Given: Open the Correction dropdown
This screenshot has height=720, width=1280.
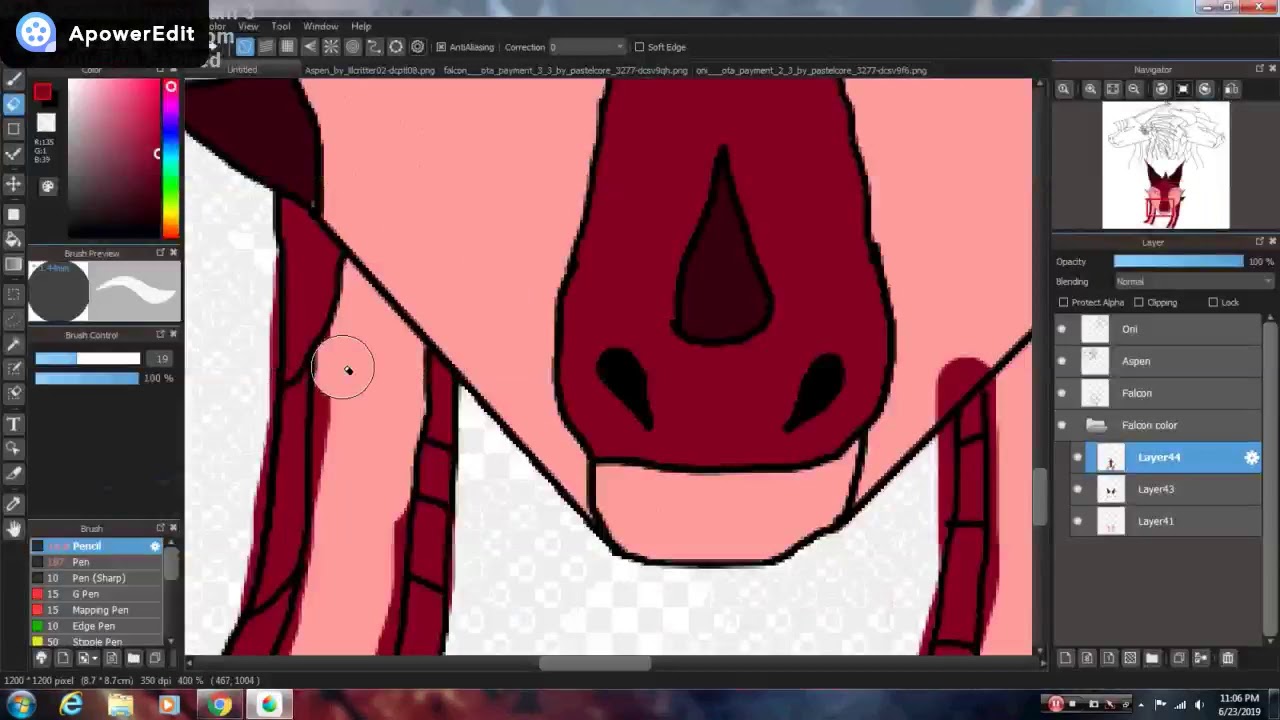Looking at the screenshot, I should [x=586, y=47].
